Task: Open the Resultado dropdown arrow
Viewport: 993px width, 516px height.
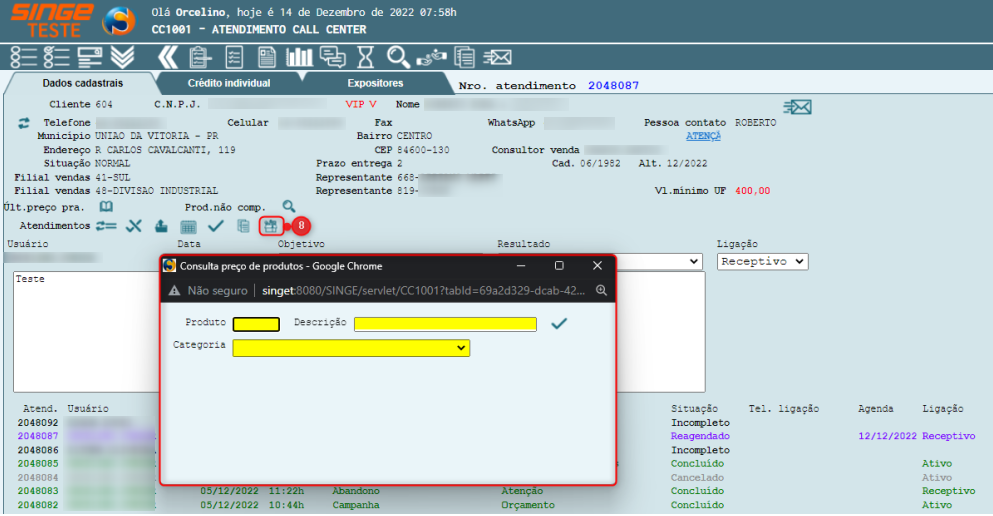Action: tap(694, 261)
